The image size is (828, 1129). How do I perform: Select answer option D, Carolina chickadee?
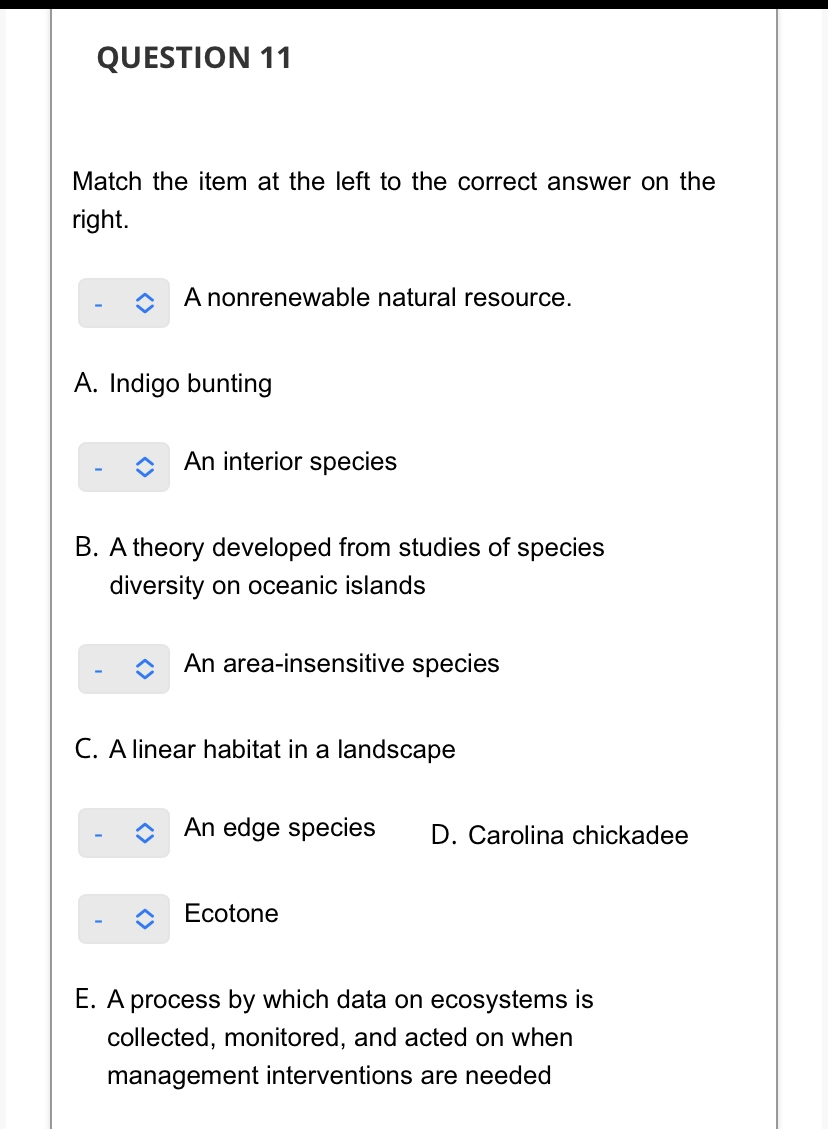[559, 835]
